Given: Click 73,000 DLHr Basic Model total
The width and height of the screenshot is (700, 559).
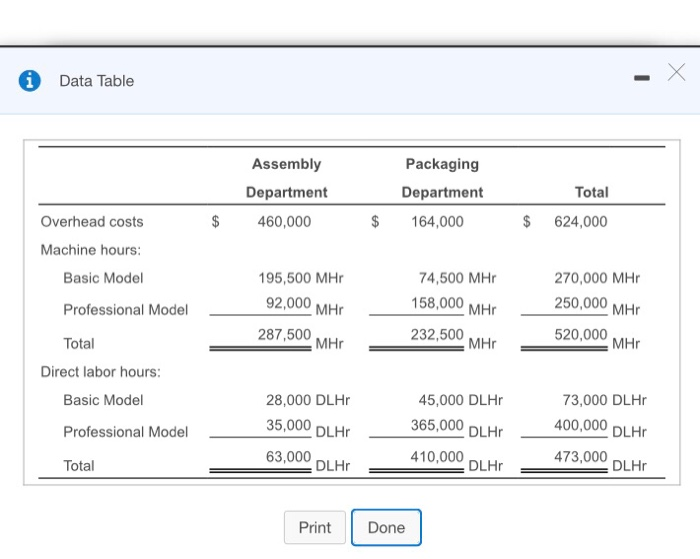Looking at the screenshot, I should (x=604, y=400).
